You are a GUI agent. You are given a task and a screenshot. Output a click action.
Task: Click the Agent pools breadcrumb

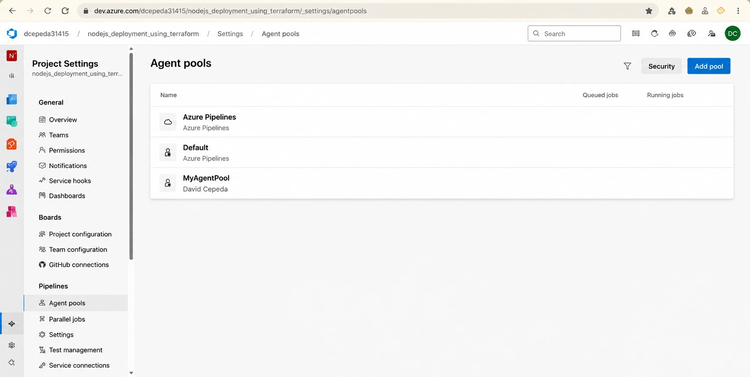pyautogui.click(x=280, y=33)
